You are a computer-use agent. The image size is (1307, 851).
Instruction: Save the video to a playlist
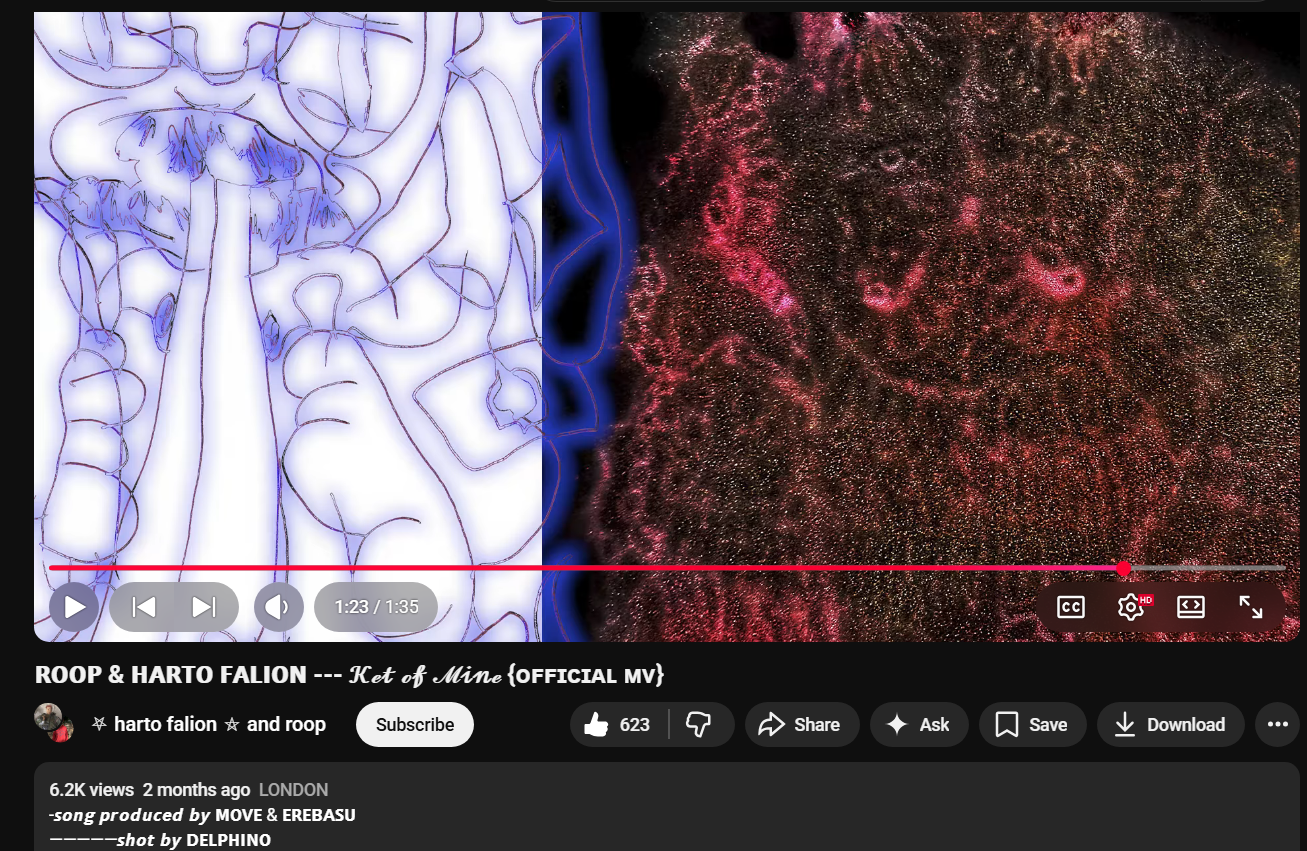[1032, 724]
